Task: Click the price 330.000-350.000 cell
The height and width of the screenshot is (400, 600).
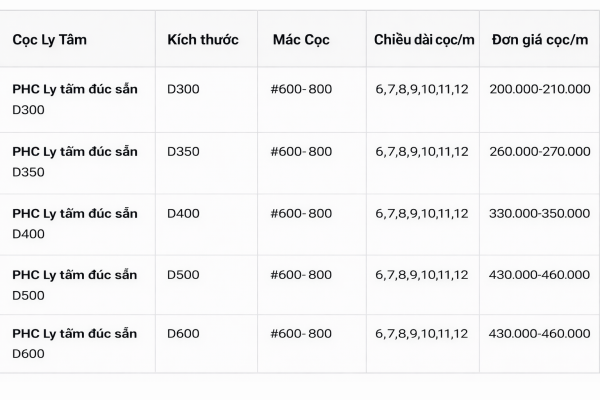Action: coord(540,214)
